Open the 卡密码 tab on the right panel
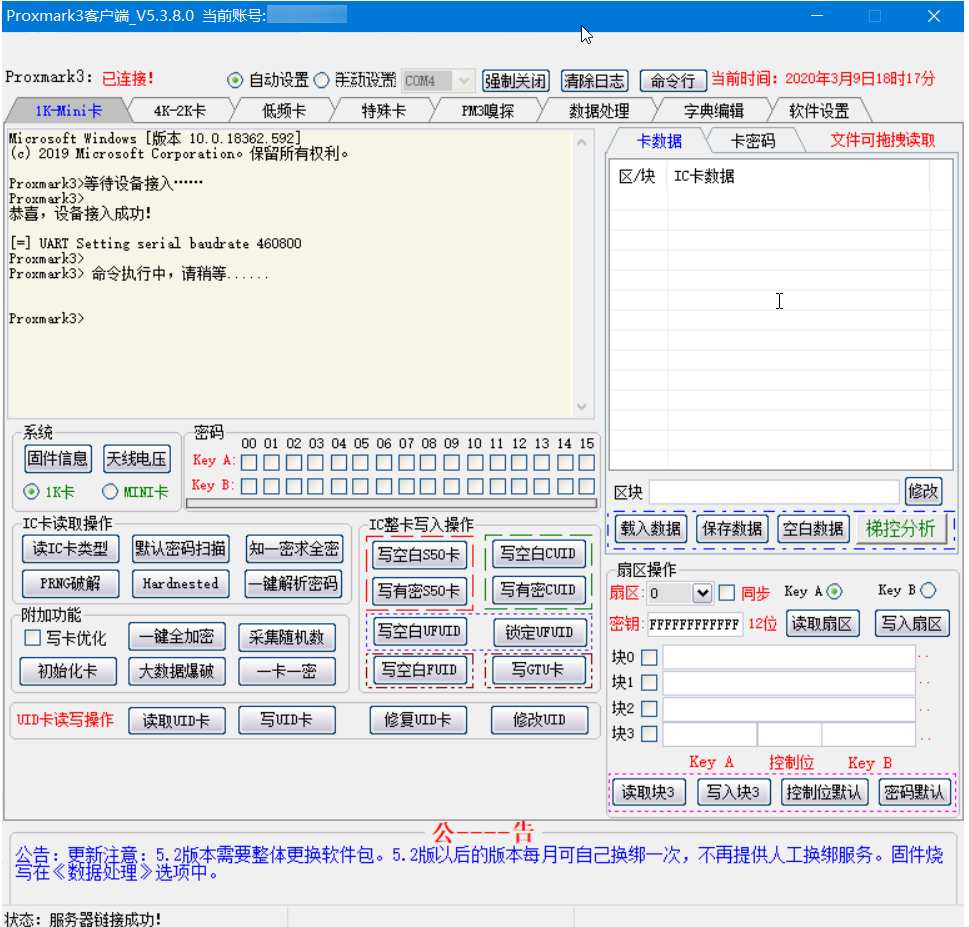 point(755,141)
